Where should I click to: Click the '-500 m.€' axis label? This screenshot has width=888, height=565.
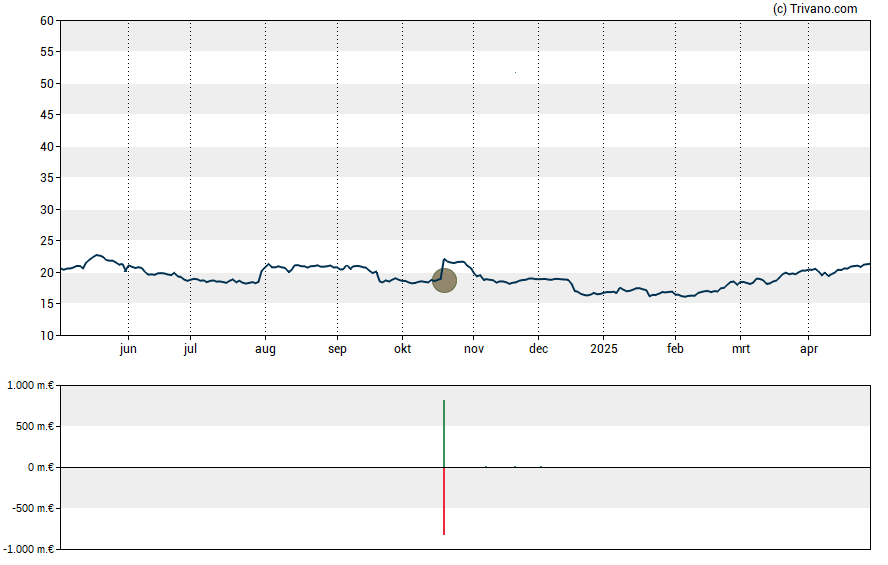click(33, 508)
